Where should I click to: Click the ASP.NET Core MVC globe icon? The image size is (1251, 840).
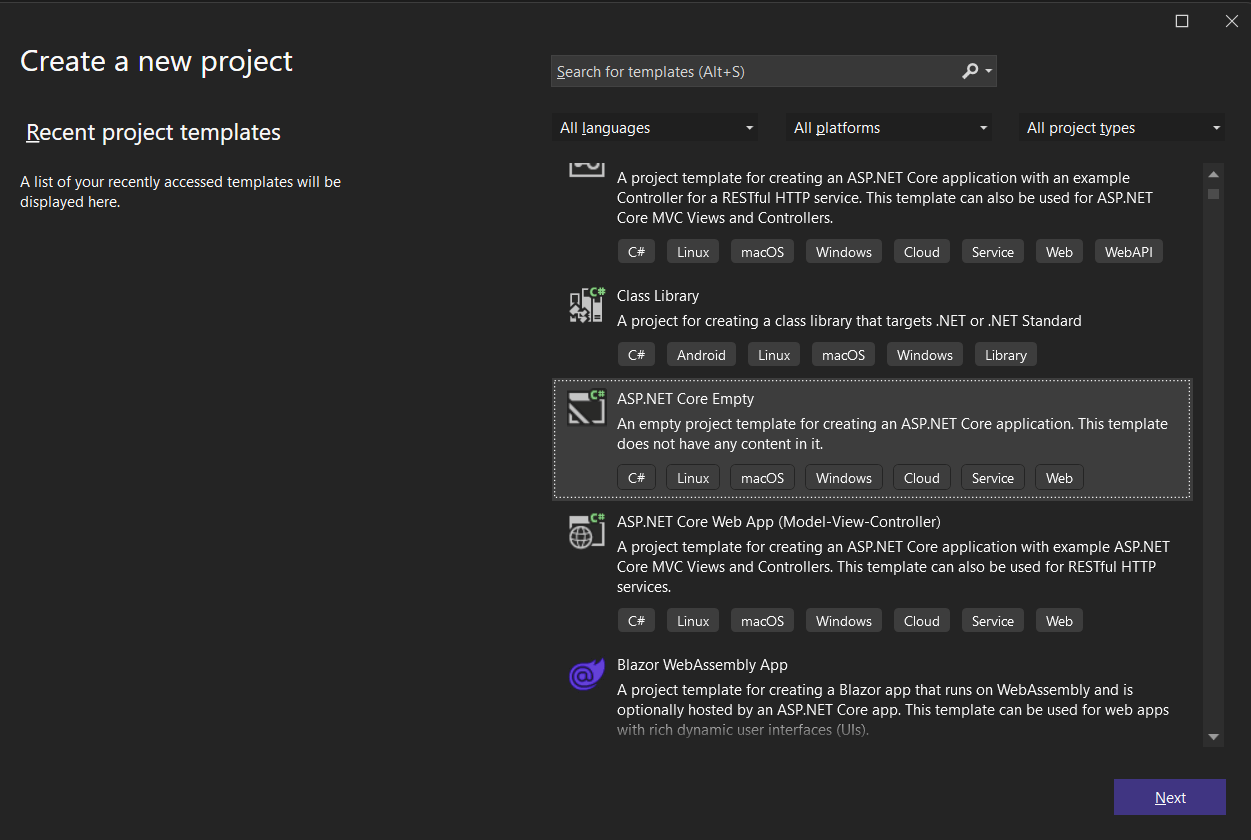point(587,531)
